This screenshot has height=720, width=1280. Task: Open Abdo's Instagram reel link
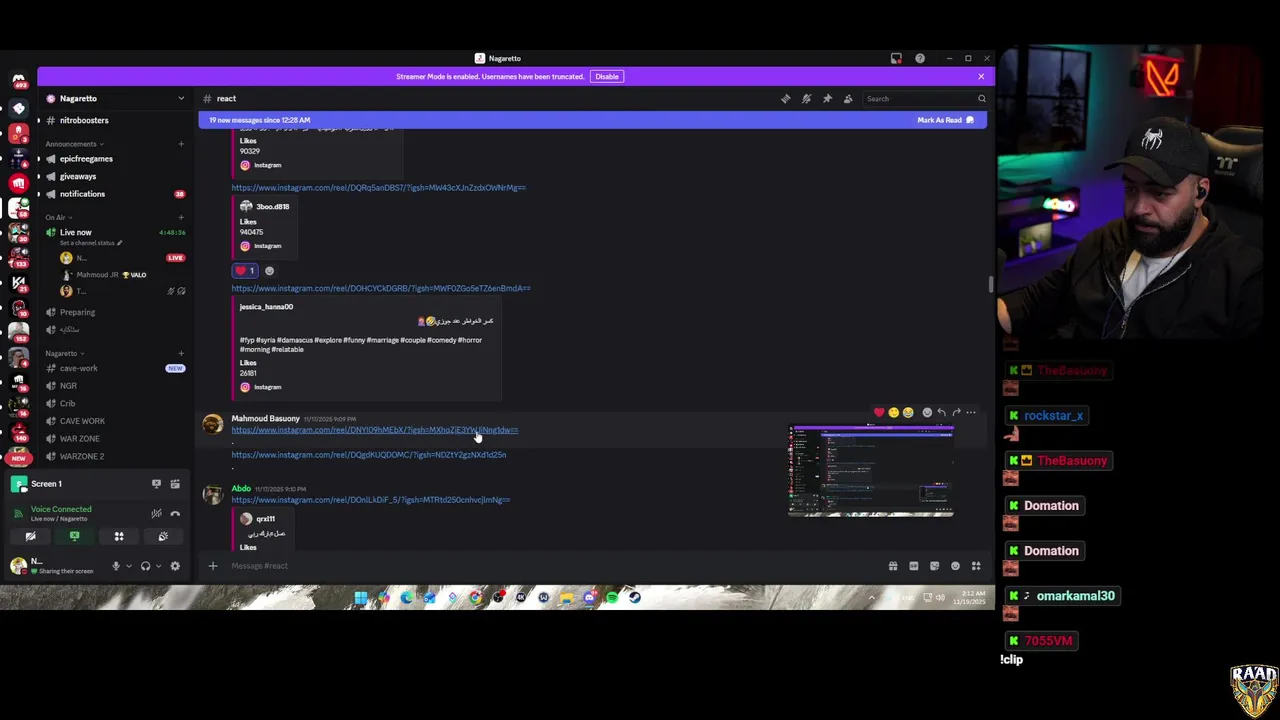pyautogui.click(x=371, y=500)
